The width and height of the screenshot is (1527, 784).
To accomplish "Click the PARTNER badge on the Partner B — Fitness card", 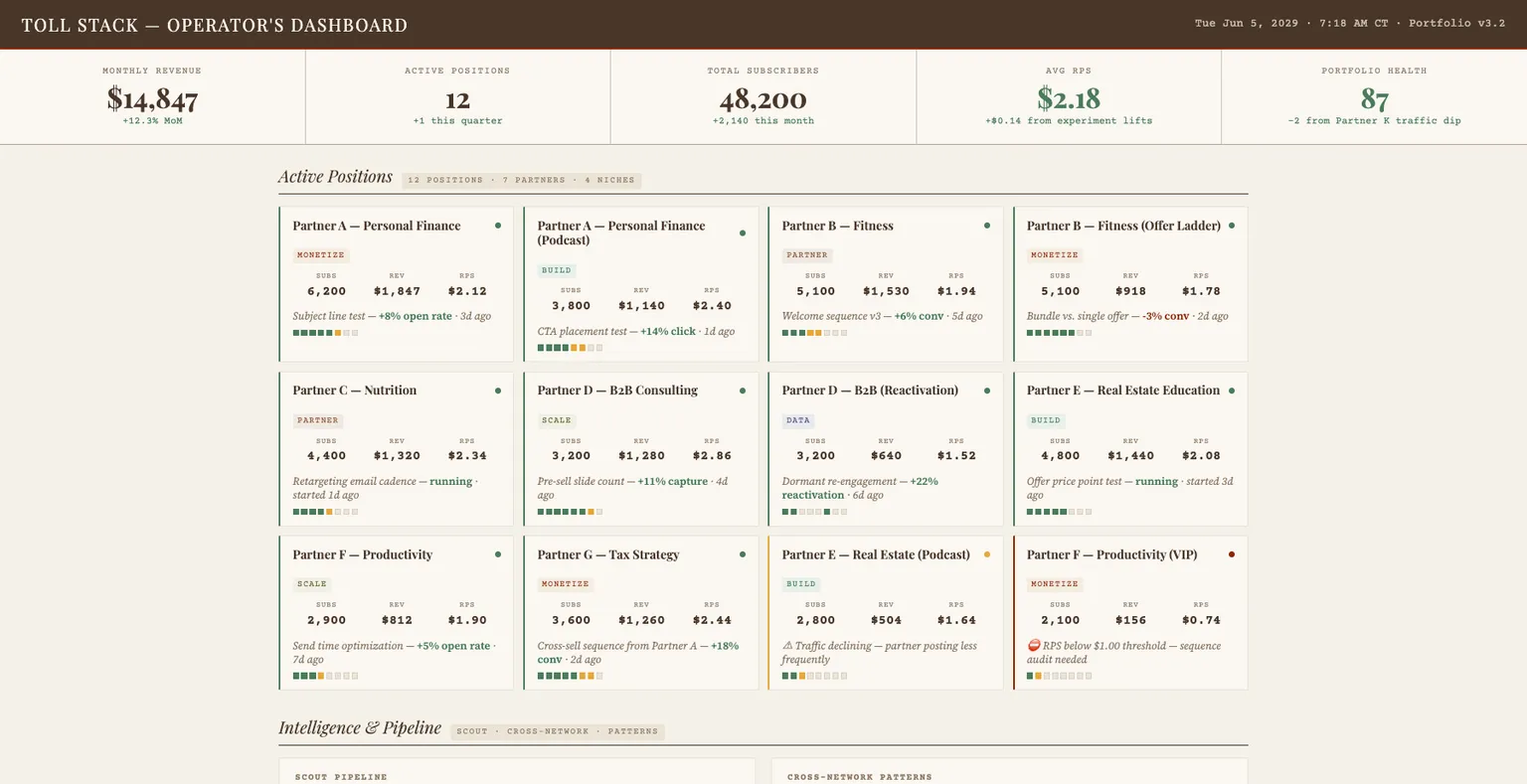I will click(x=806, y=255).
